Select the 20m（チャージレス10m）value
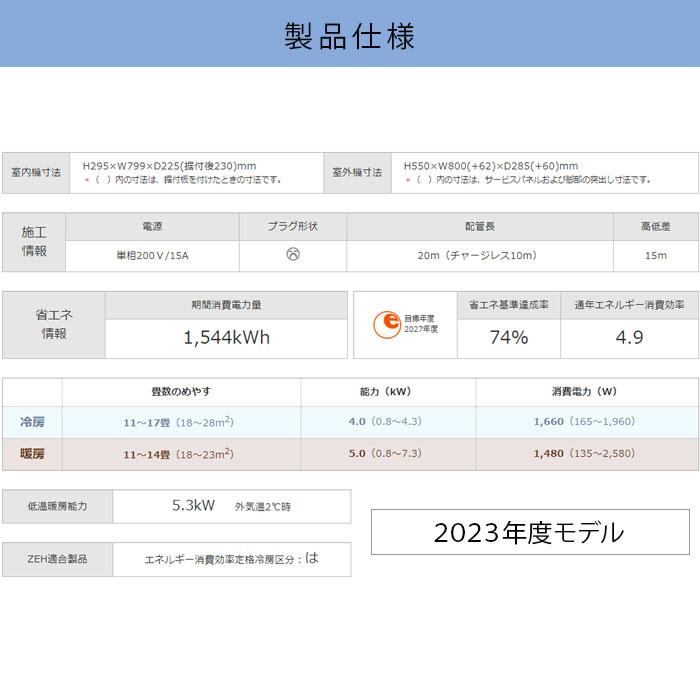The height and width of the screenshot is (700, 700). [477, 255]
